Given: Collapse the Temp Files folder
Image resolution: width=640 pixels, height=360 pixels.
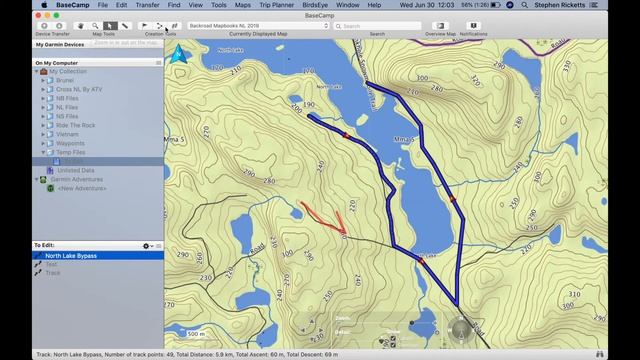Looking at the screenshot, I should [43, 152].
